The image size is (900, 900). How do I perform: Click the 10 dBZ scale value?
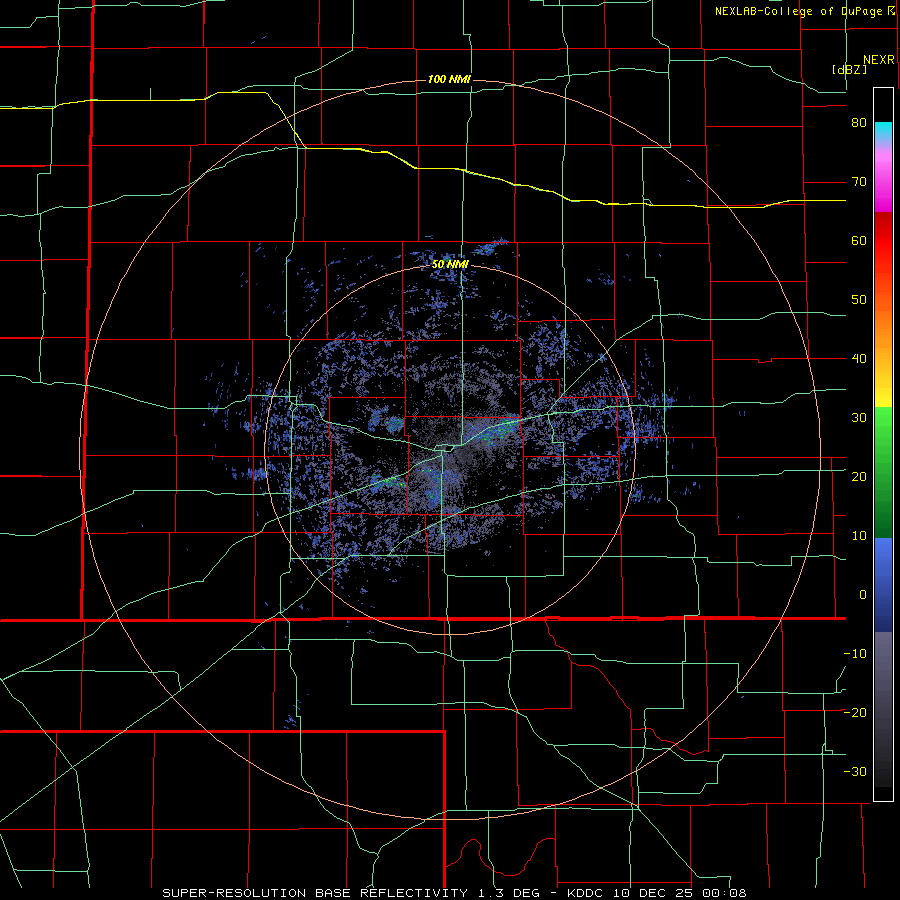pos(859,536)
